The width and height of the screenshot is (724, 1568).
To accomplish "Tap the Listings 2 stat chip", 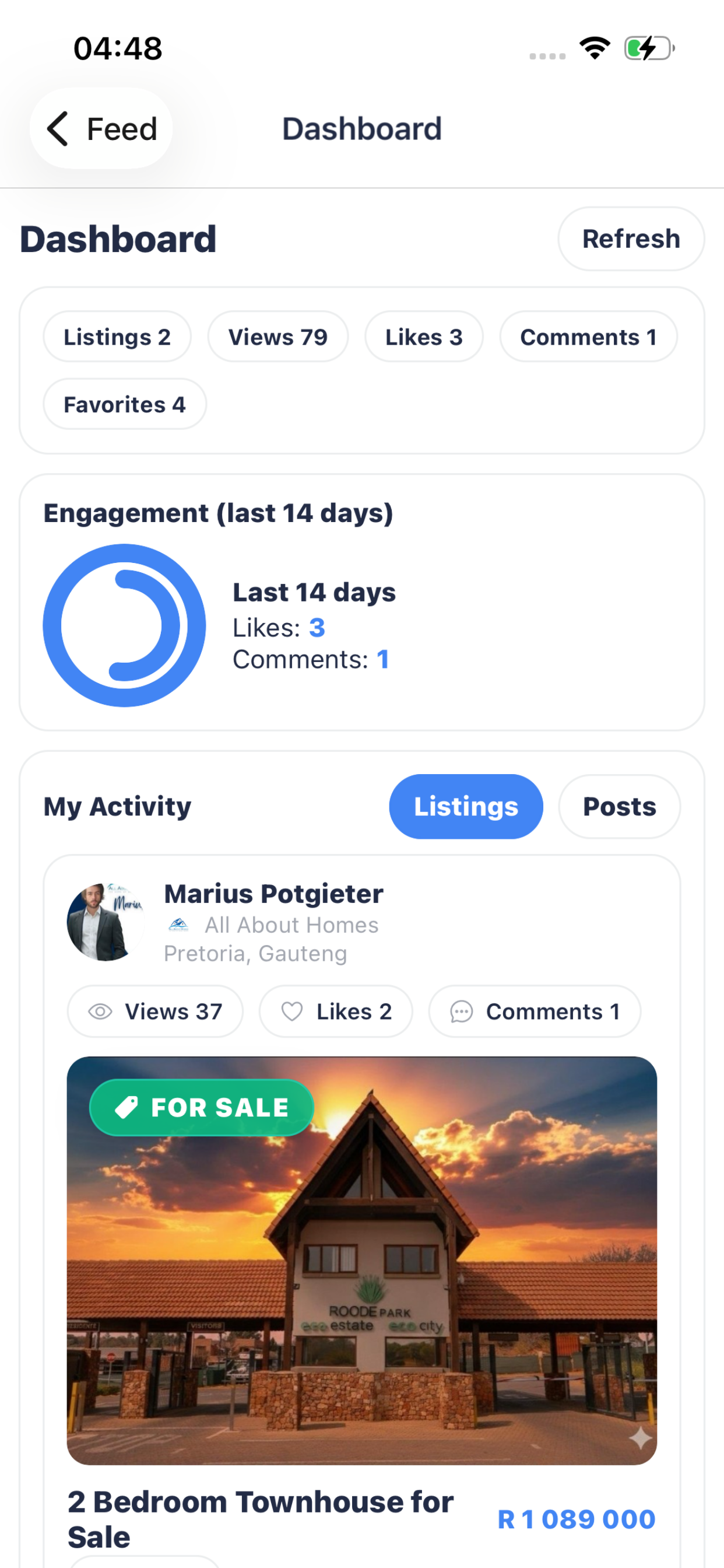I will 117,337.
